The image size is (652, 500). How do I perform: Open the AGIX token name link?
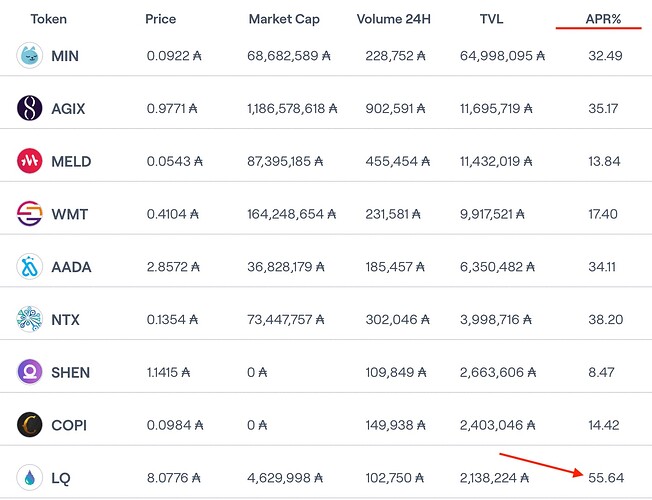pyautogui.click(x=68, y=108)
